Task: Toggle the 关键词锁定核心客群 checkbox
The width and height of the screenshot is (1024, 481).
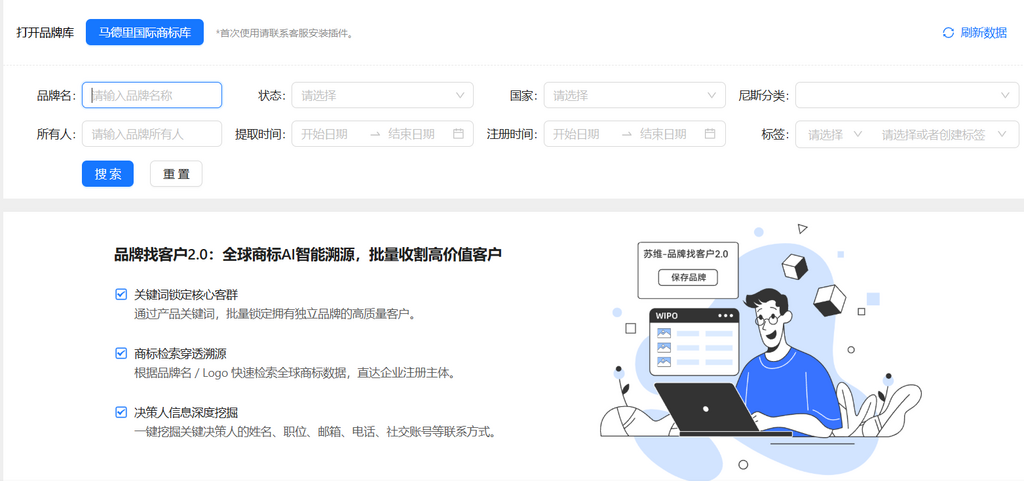Action: (x=121, y=295)
